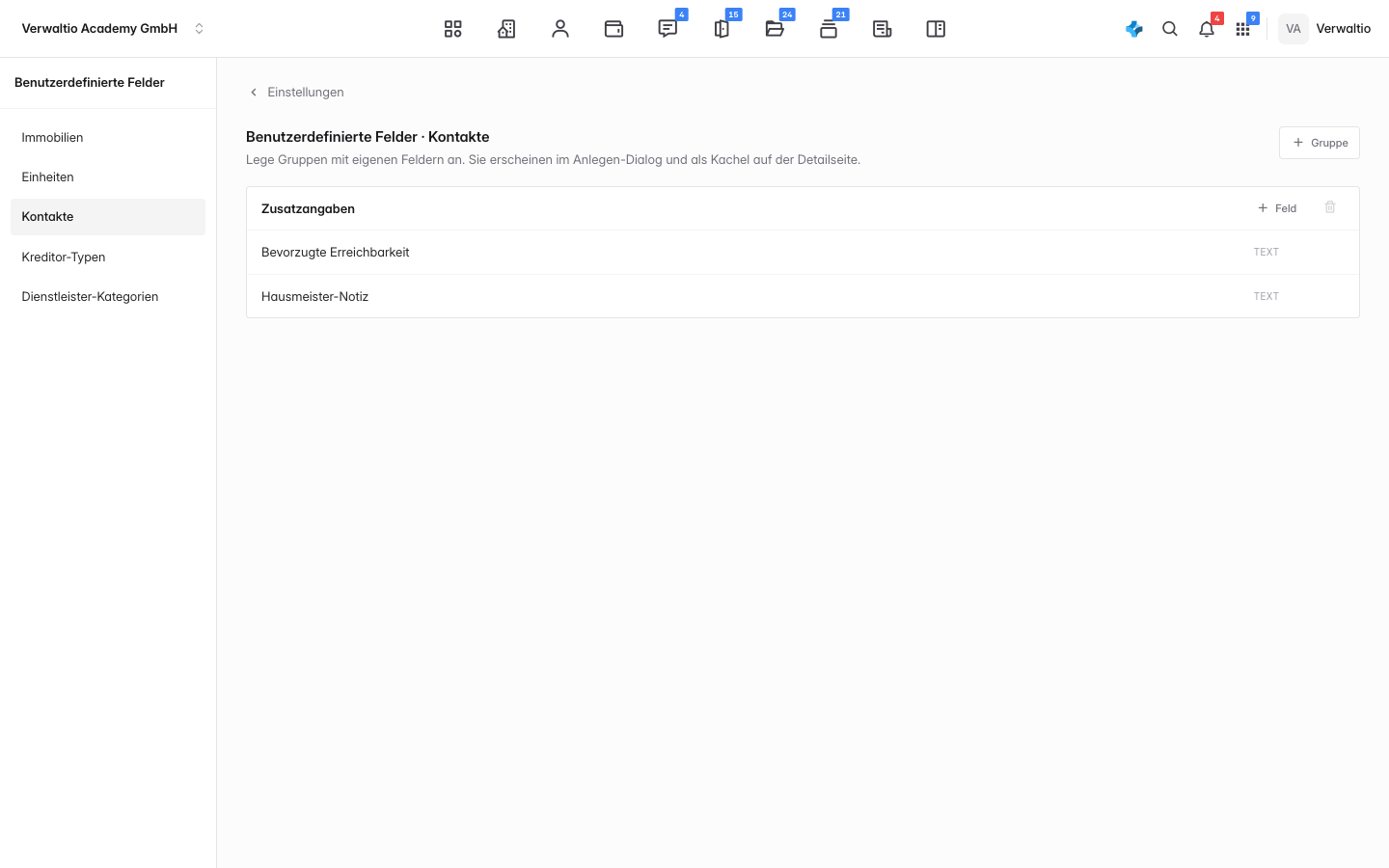Delete the Zusatzangaben group via trash icon
The width and height of the screenshot is (1389, 868).
click(x=1330, y=207)
